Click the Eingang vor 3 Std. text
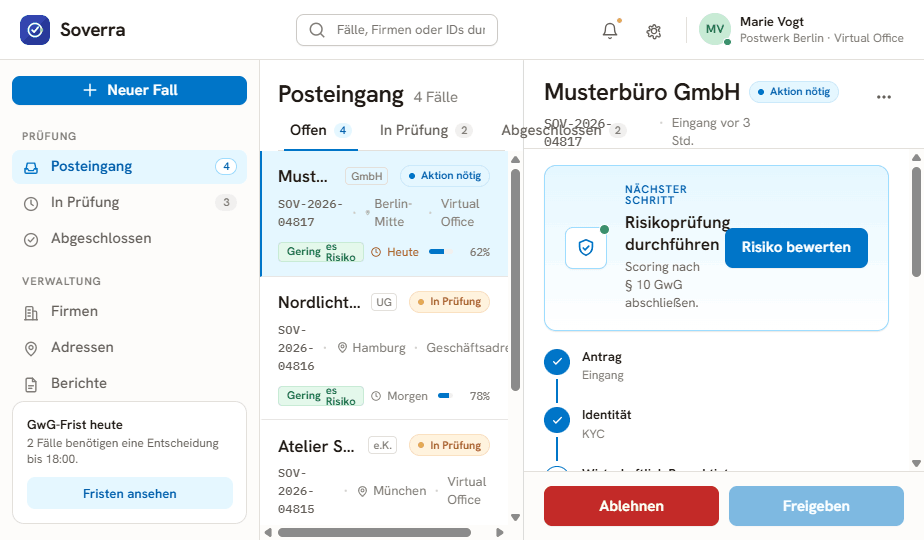The image size is (924, 540). click(711, 131)
